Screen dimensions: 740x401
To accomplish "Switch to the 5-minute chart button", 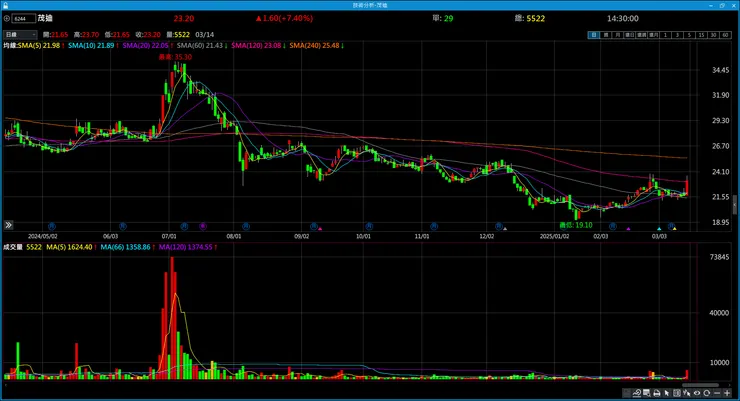I will coord(689,35).
